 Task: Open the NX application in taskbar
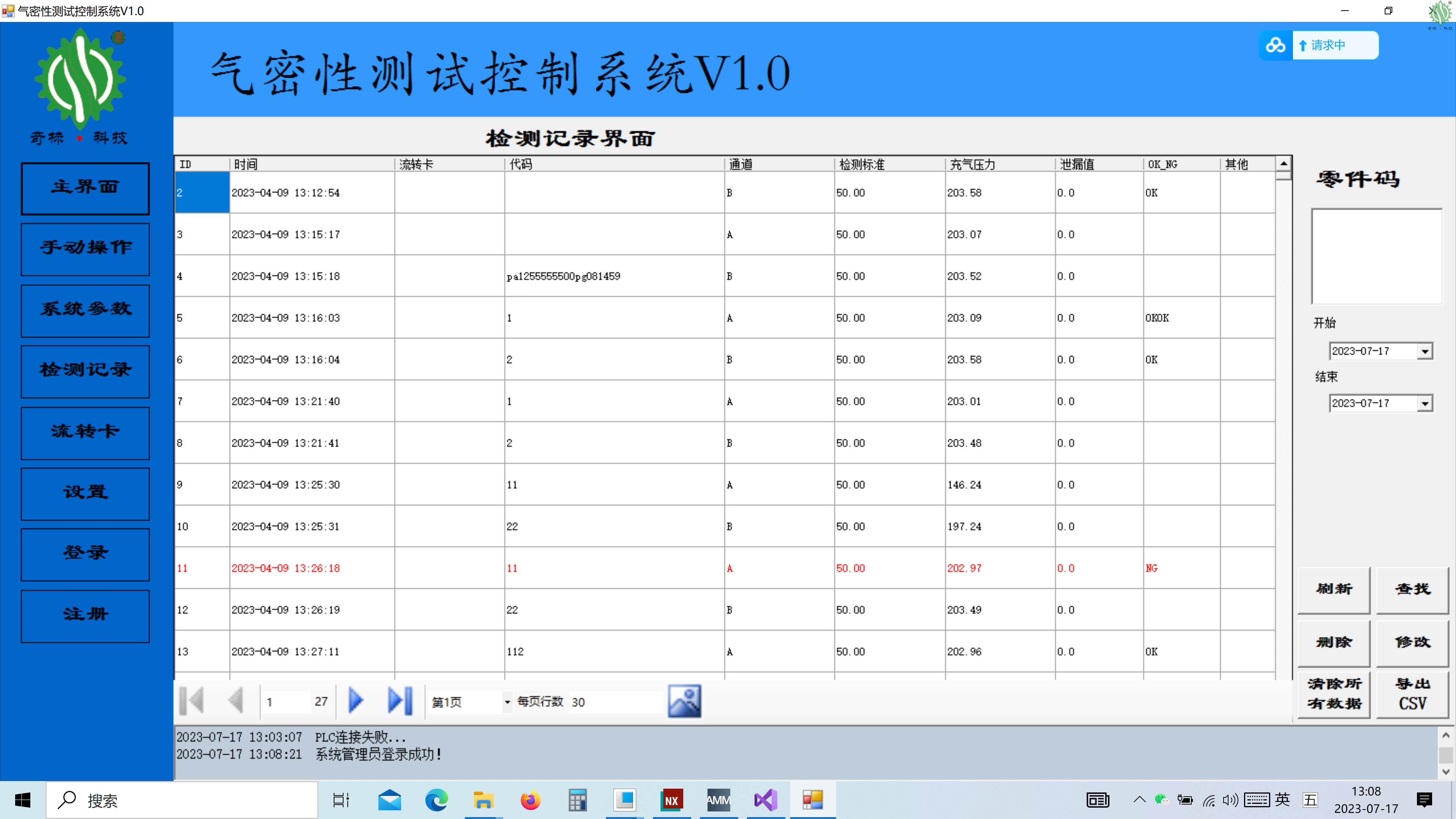(x=672, y=800)
